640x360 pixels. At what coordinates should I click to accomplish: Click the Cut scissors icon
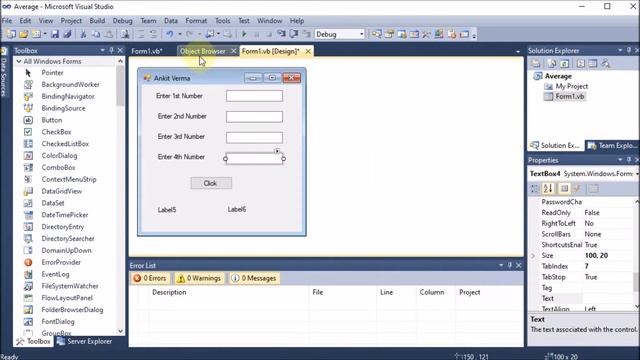(x=83, y=34)
